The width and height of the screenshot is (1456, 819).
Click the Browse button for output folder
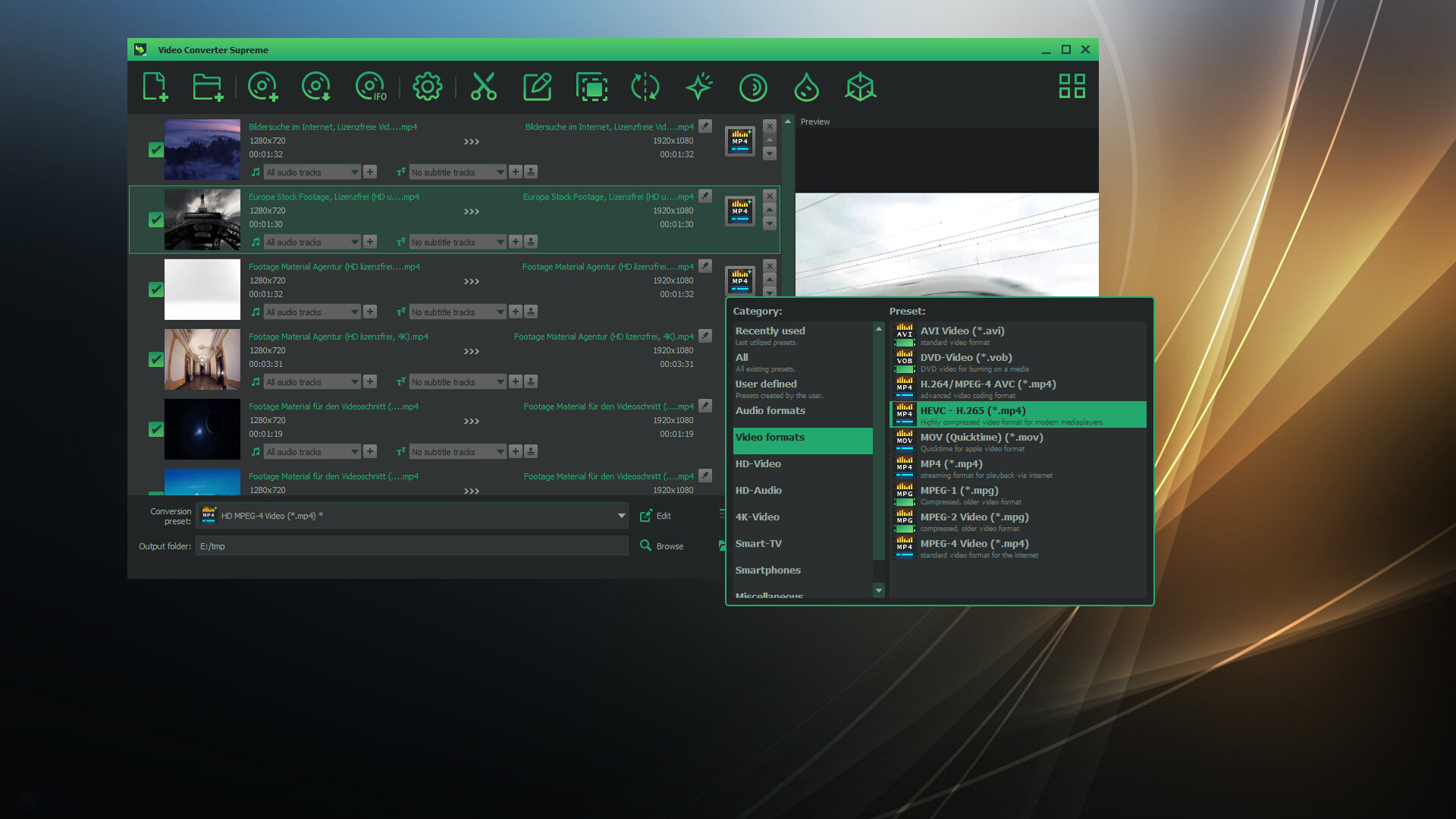662,546
